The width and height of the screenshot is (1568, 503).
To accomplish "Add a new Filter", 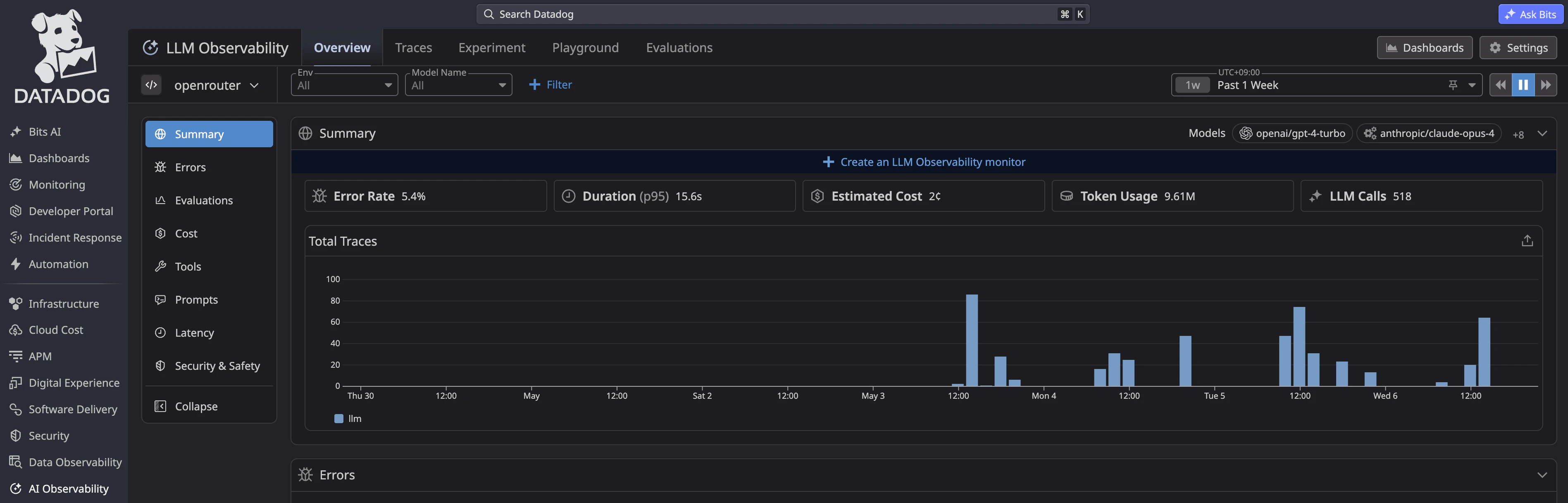I will click(x=550, y=85).
